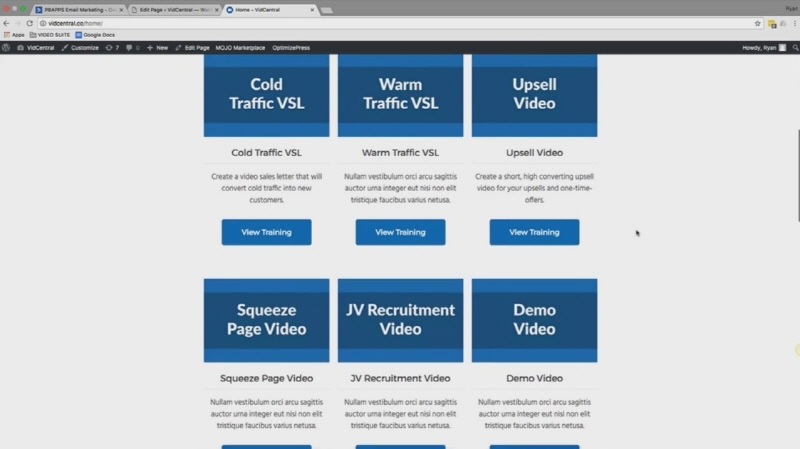800x449 pixels.
Task: Reload the page with the refresh icon
Action: (x=29, y=23)
